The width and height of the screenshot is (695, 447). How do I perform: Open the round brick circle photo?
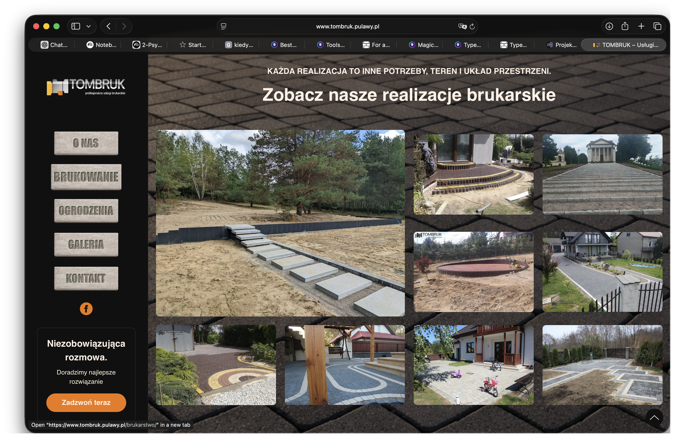[x=473, y=272]
